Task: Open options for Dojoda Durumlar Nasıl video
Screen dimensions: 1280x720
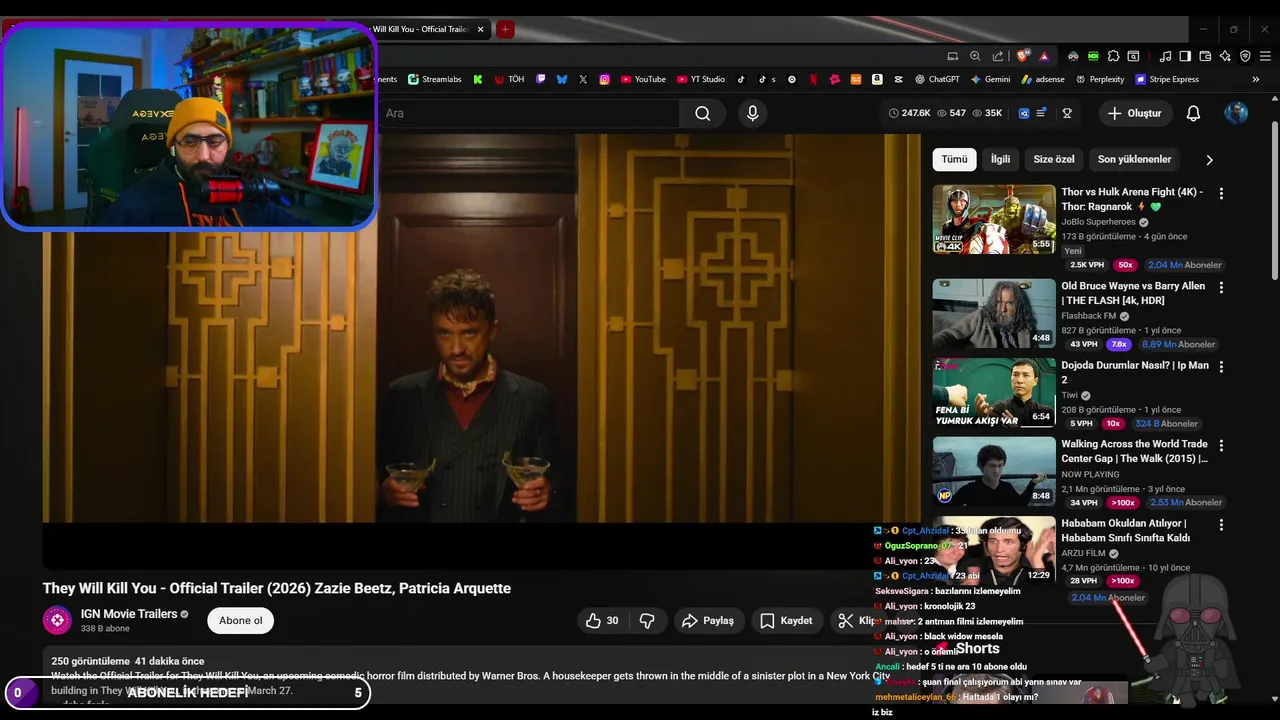Action: pyautogui.click(x=1220, y=367)
